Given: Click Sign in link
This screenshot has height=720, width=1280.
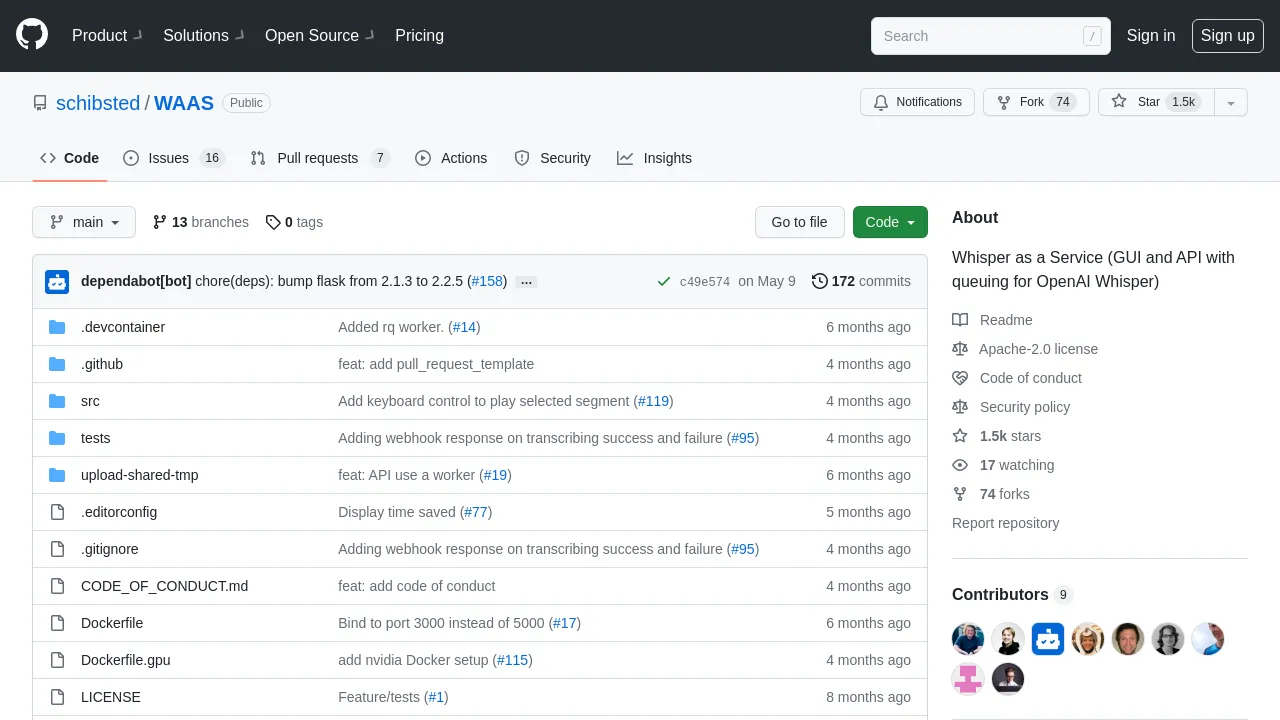Looking at the screenshot, I should point(1151,35).
